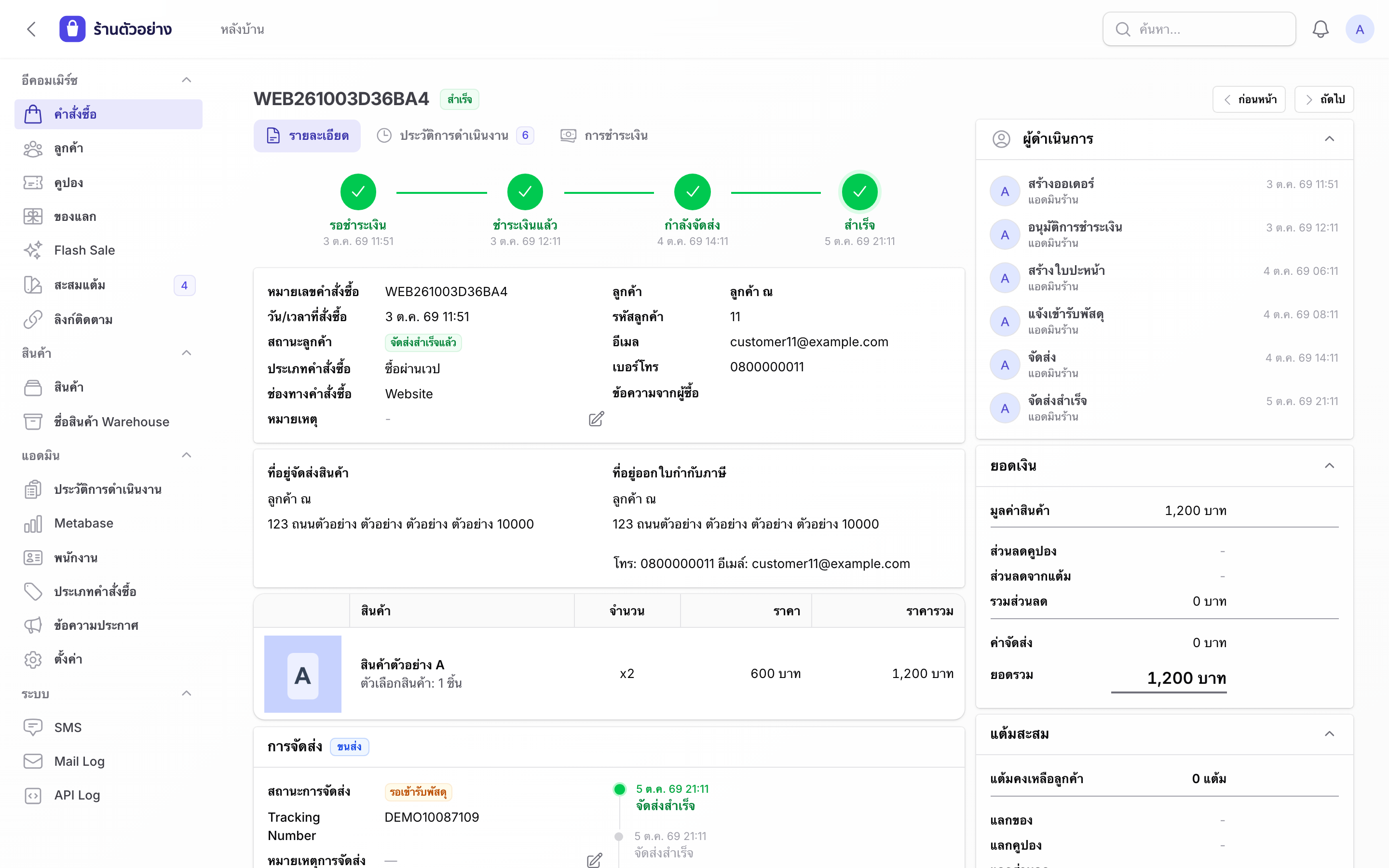1389x868 pixels.
Task: Click the store shopping bag logo
Action: [72, 29]
